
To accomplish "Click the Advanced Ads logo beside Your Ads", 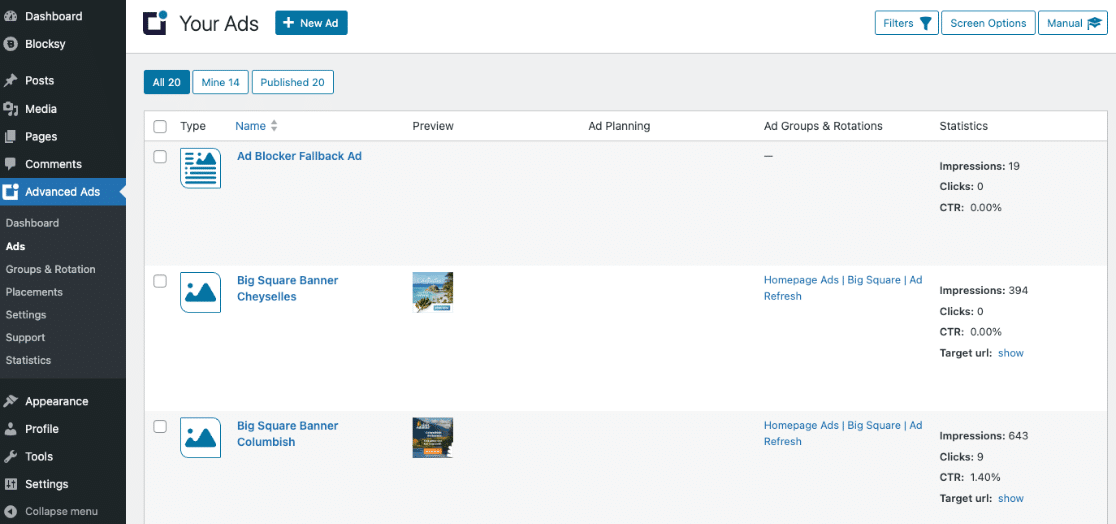I will [x=155, y=23].
